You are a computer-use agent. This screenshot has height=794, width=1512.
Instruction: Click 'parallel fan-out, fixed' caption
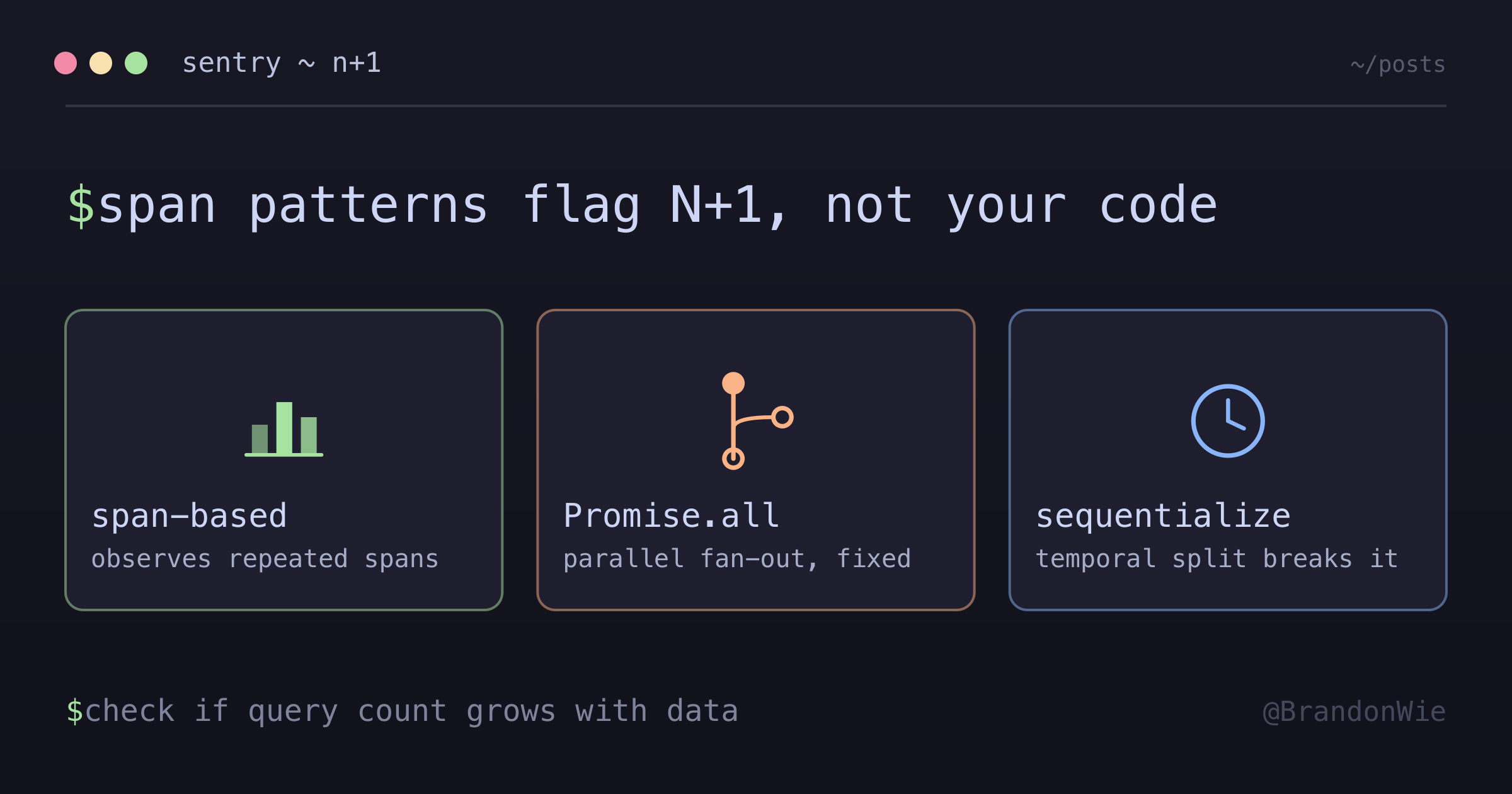(737, 559)
